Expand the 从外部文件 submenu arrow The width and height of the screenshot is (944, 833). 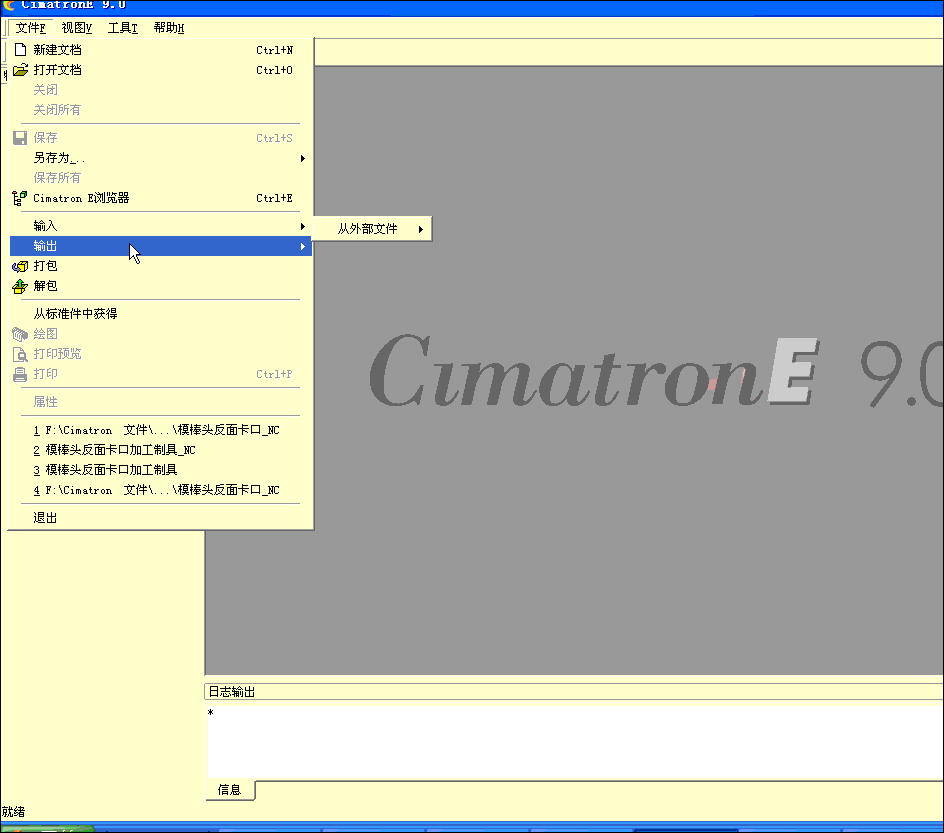pos(420,229)
